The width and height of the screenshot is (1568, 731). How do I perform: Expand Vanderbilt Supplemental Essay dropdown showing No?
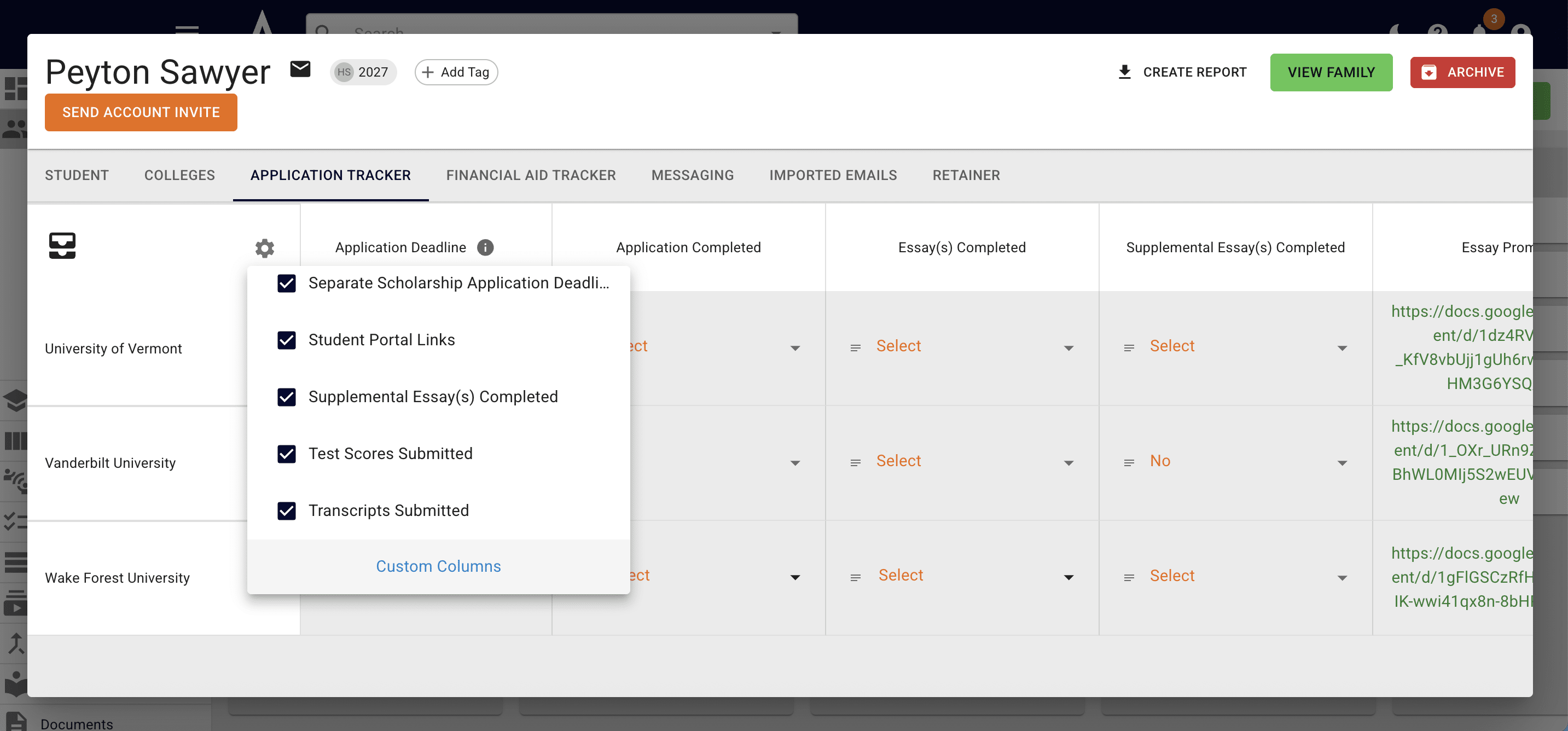pos(1341,463)
